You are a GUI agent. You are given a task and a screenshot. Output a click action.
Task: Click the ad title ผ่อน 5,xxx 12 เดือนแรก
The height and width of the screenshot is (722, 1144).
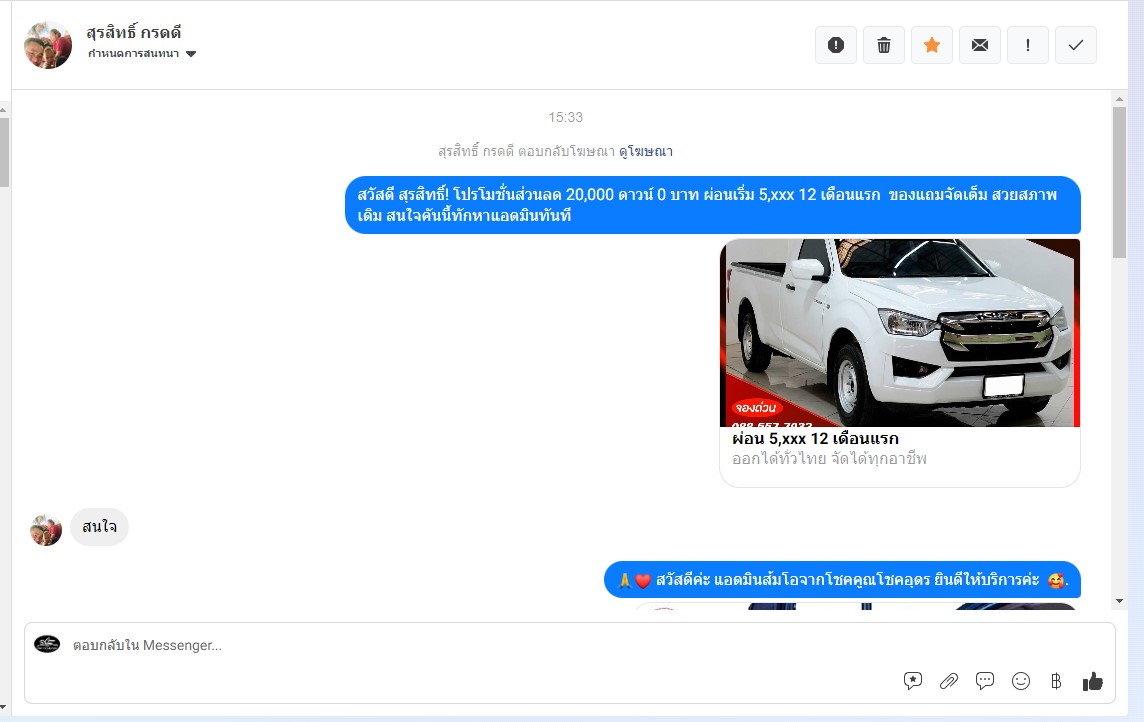815,439
